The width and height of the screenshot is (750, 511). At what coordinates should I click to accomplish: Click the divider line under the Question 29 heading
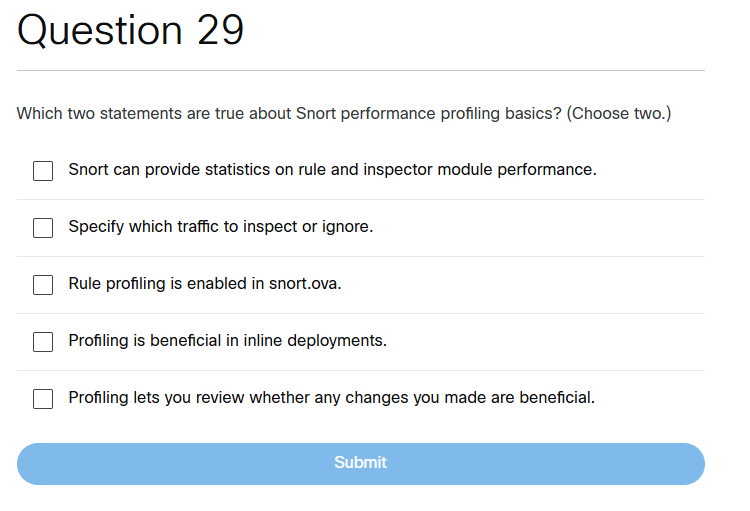click(361, 71)
